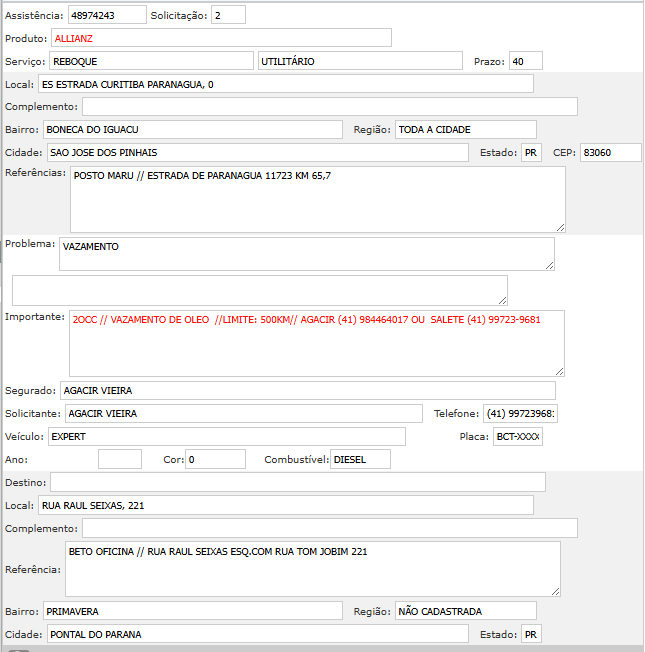Click the resize grip of the empty text area
Screen dimensions: 645x652
pos(502,300)
